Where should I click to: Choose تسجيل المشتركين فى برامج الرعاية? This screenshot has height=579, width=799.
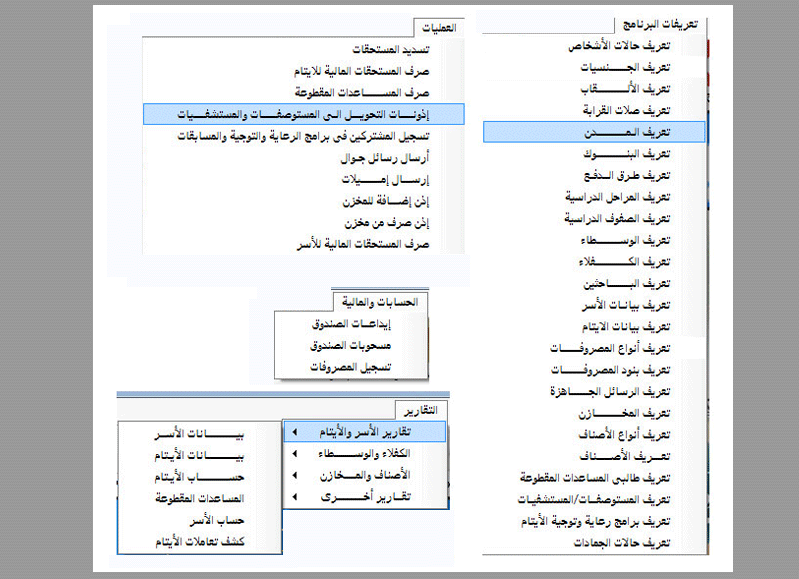[x=304, y=136]
